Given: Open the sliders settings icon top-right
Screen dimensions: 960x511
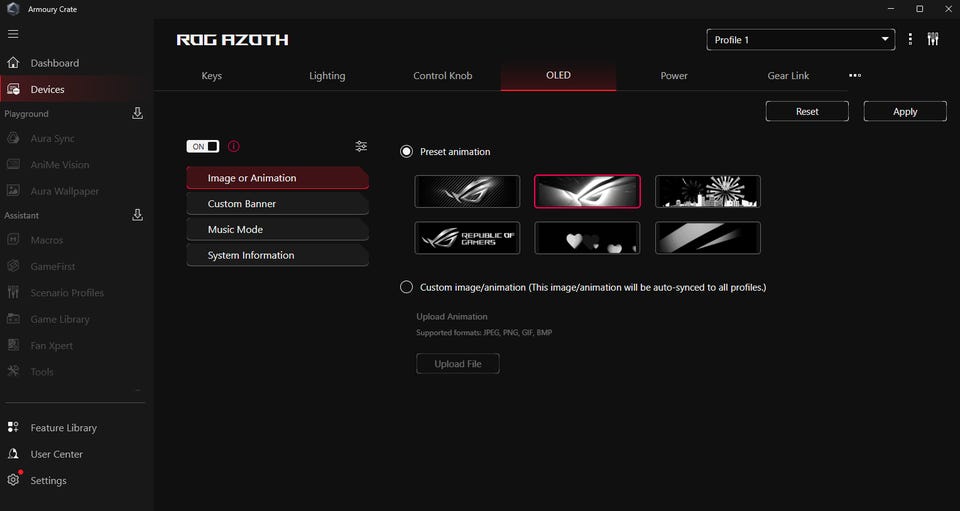Looking at the screenshot, I should 933,39.
